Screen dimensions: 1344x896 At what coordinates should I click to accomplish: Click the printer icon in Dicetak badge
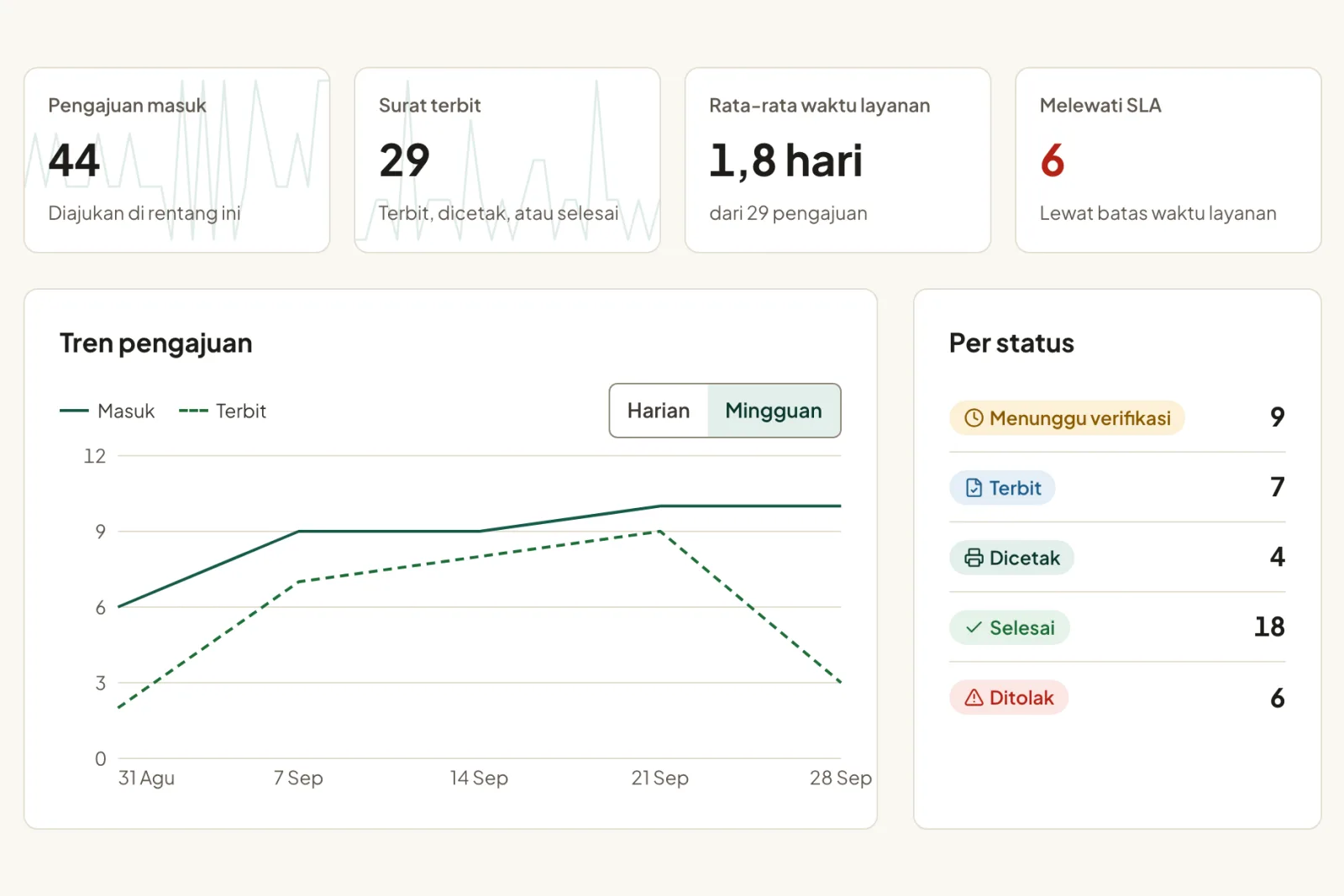coord(974,558)
